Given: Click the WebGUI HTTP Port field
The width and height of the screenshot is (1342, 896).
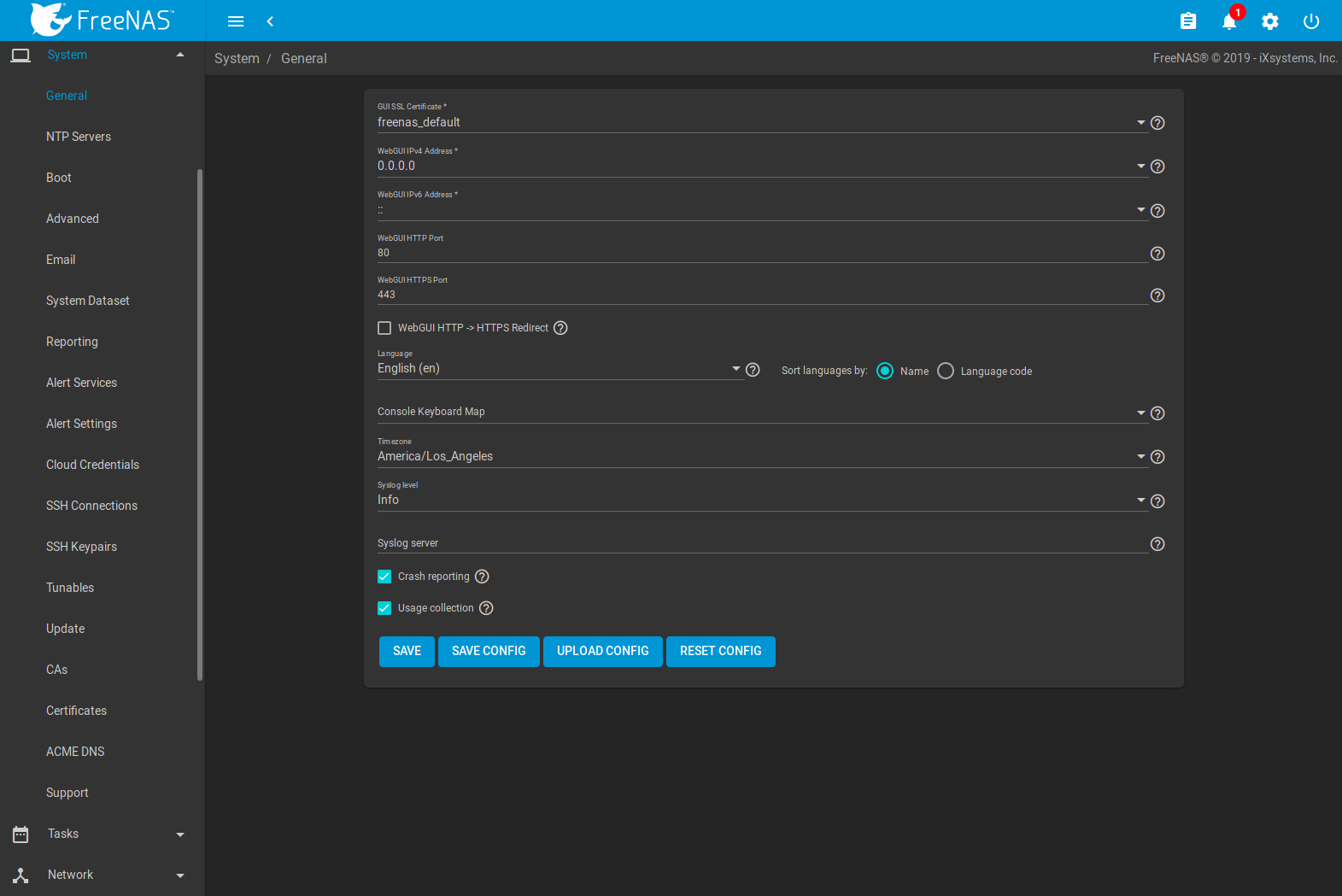Looking at the screenshot, I should click(x=763, y=253).
